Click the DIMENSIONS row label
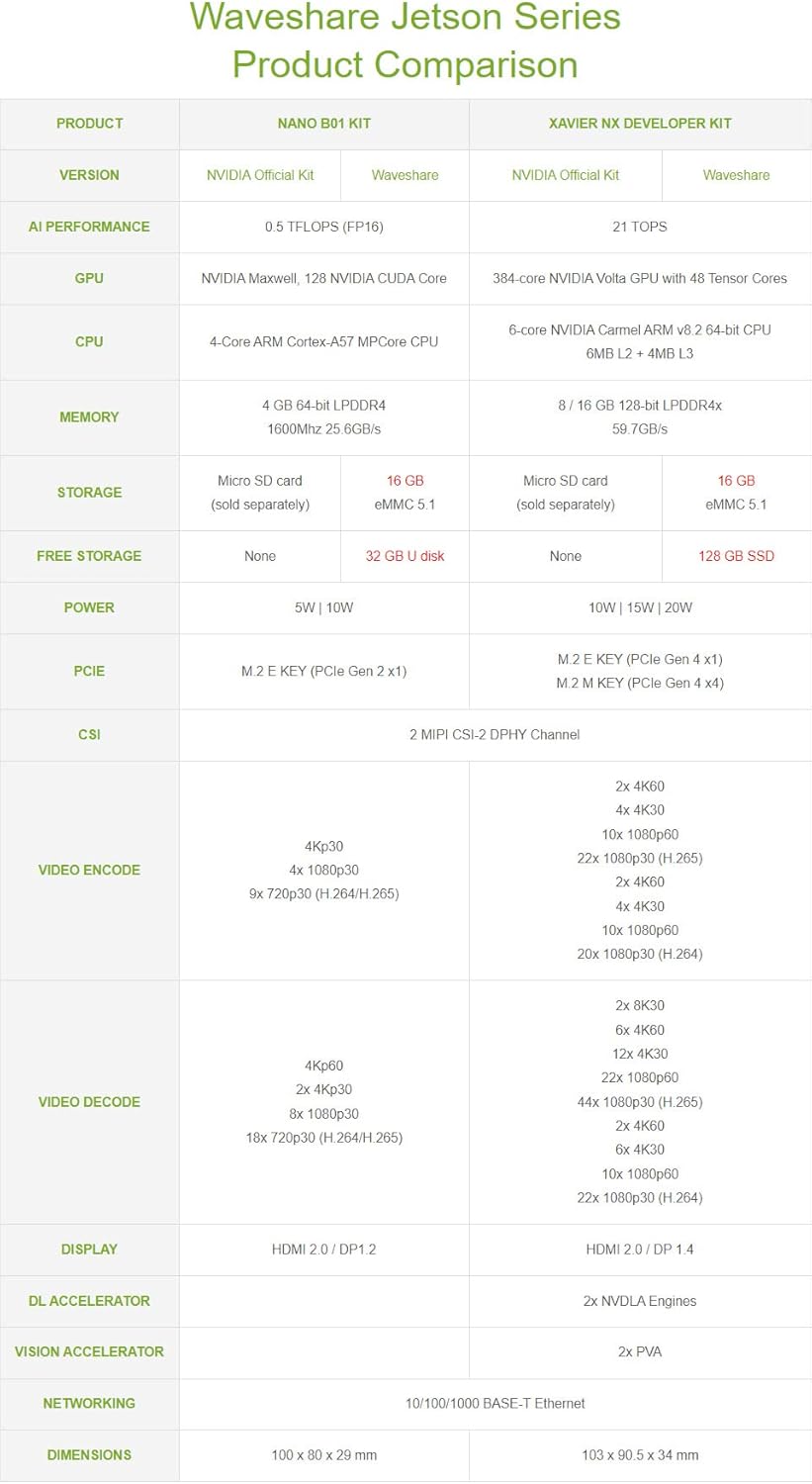 (x=89, y=1454)
